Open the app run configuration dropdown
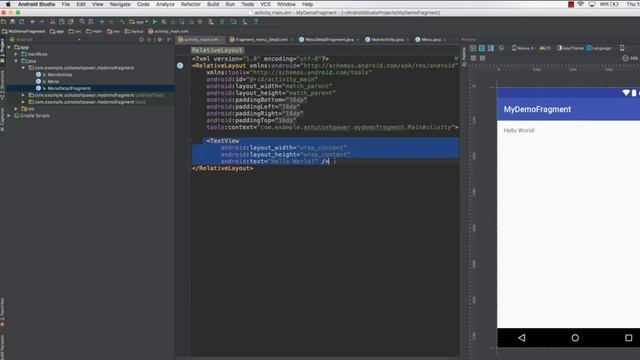Image resolution: width=640 pixels, height=360 pixels. click(138, 22)
